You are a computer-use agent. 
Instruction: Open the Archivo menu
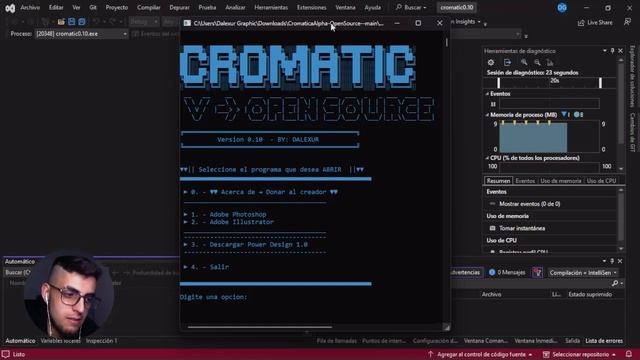[x=30, y=8]
